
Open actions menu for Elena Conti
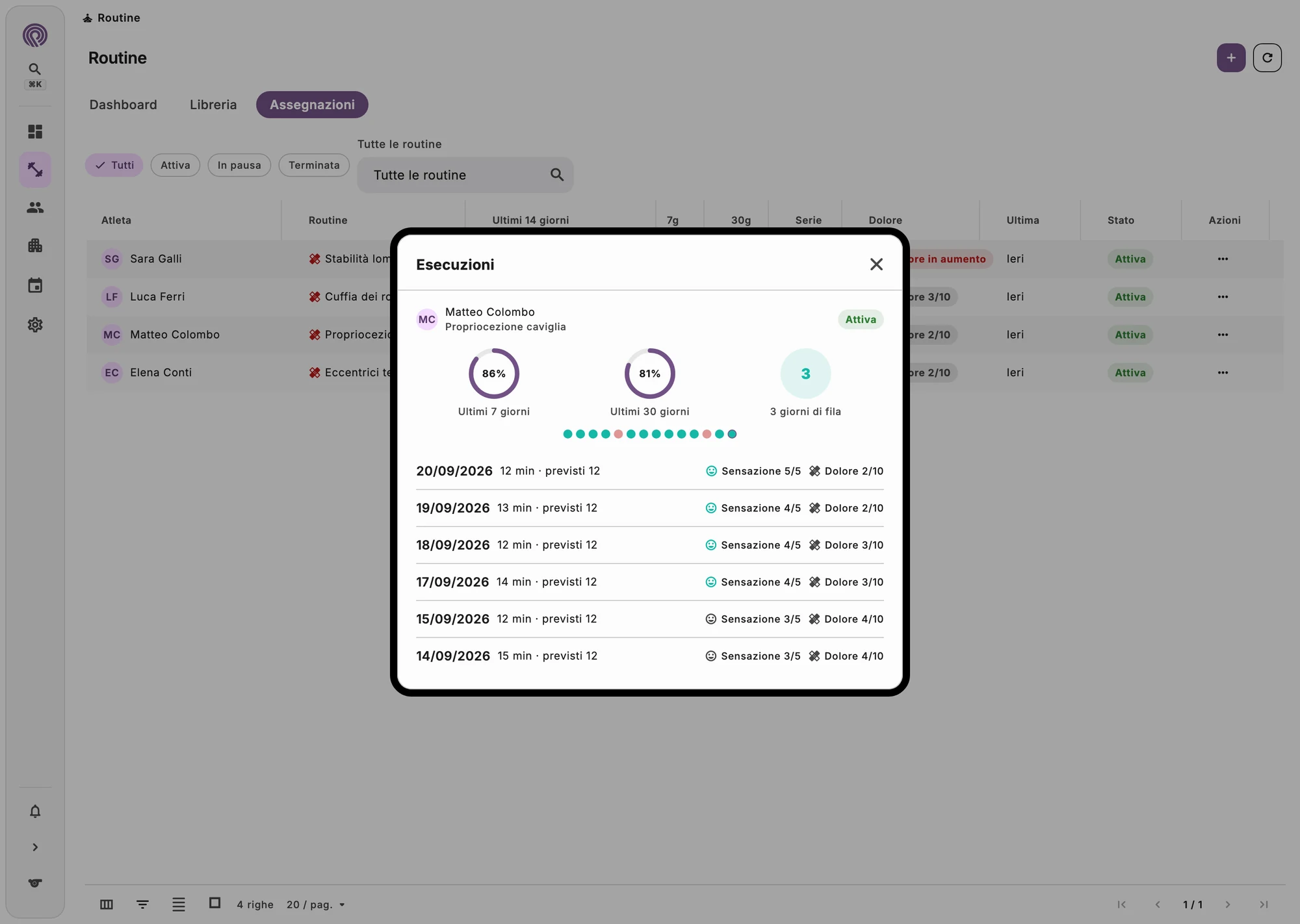[x=1223, y=373]
